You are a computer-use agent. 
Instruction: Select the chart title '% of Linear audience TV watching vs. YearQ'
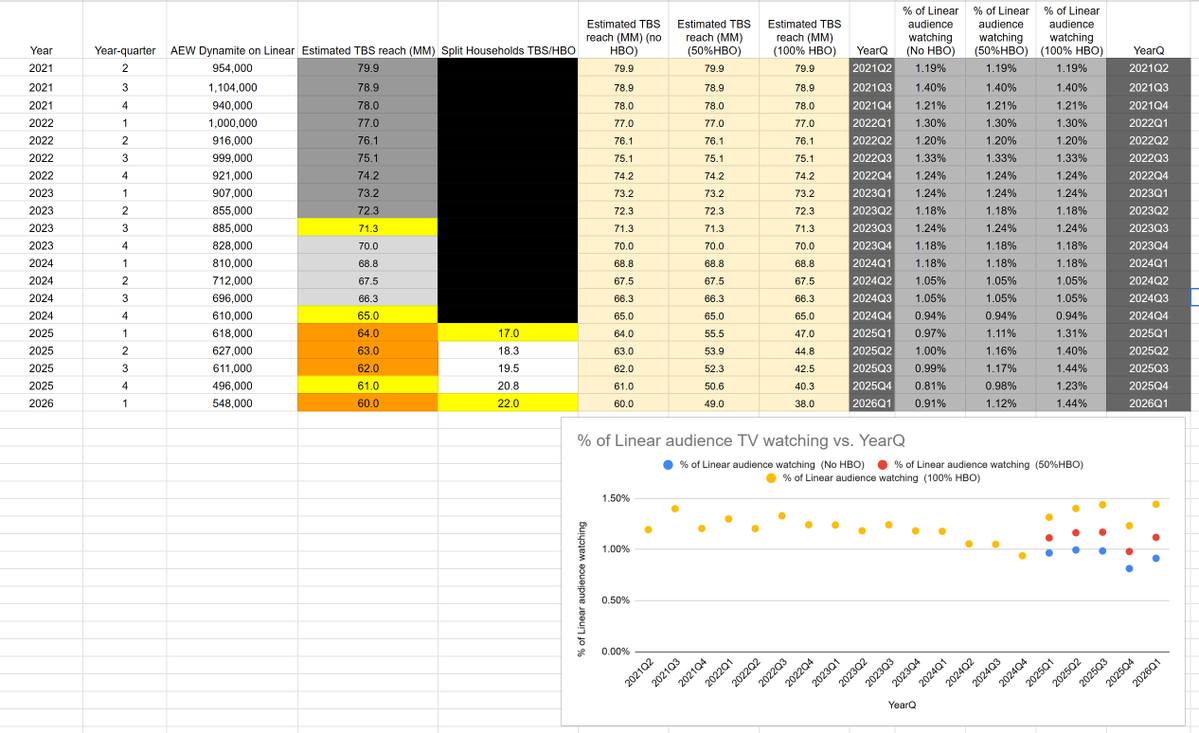click(x=741, y=440)
